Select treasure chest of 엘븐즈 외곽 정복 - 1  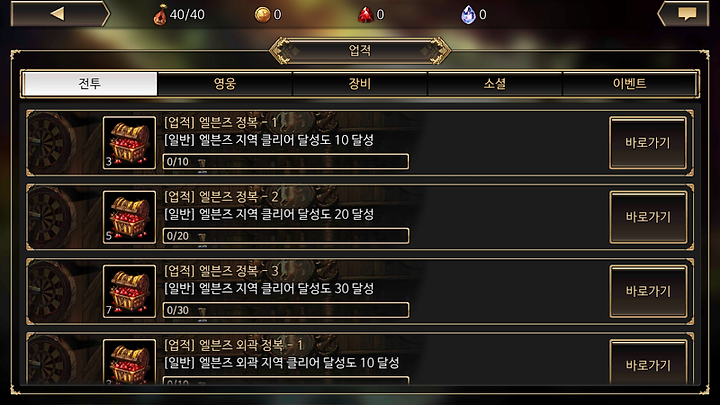(x=129, y=362)
